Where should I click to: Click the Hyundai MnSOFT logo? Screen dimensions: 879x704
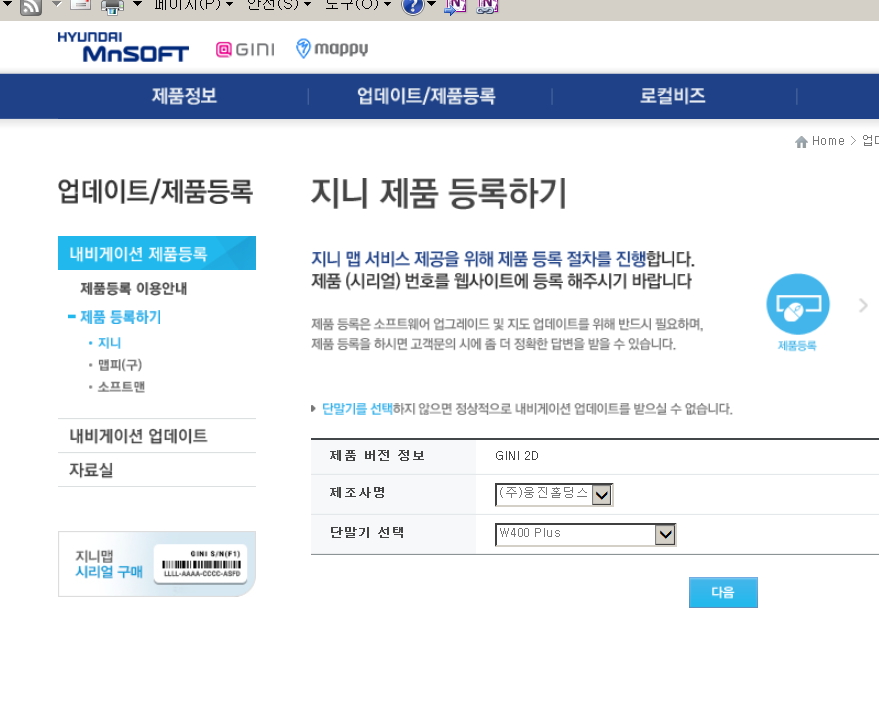click(123, 47)
